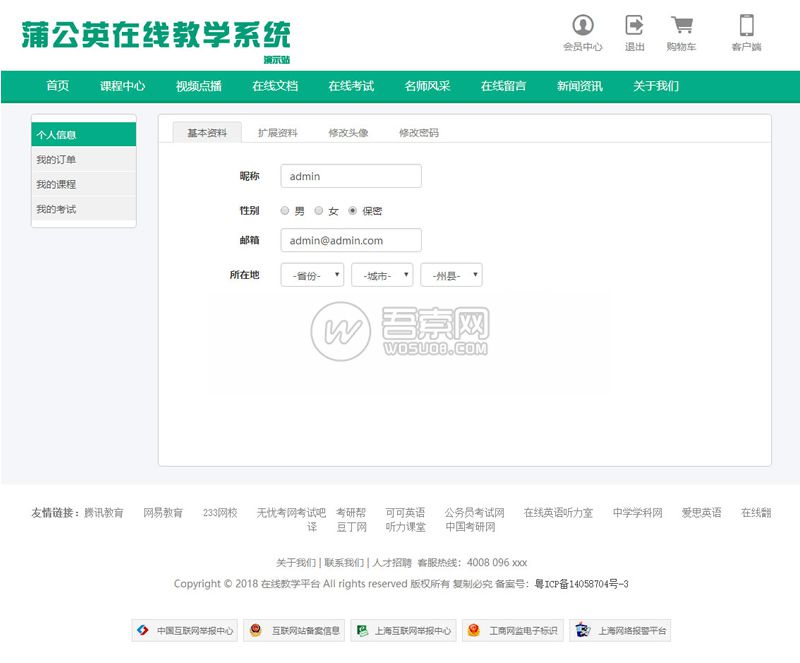Click the nickname input field showing admin
This screenshot has width=800, height=663.
click(x=350, y=176)
